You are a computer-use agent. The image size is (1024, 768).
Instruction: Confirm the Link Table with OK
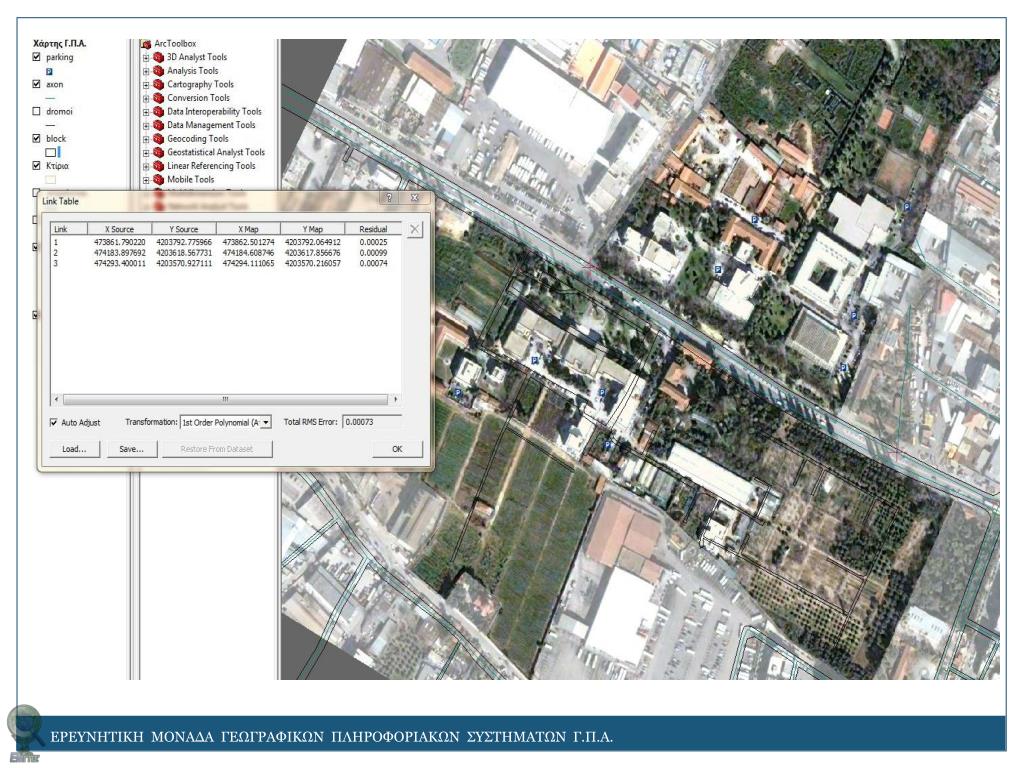[x=397, y=449]
